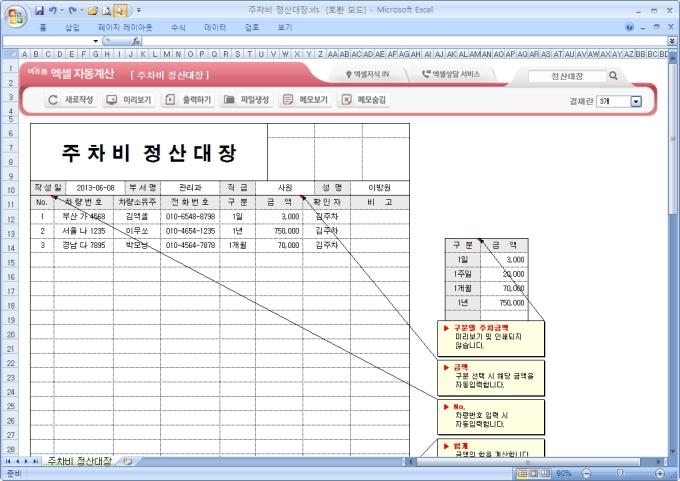The width and height of the screenshot is (680, 481).
Task: Go to the last sheet navigation arrow
Action: pyautogui.click(x=35, y=461)
